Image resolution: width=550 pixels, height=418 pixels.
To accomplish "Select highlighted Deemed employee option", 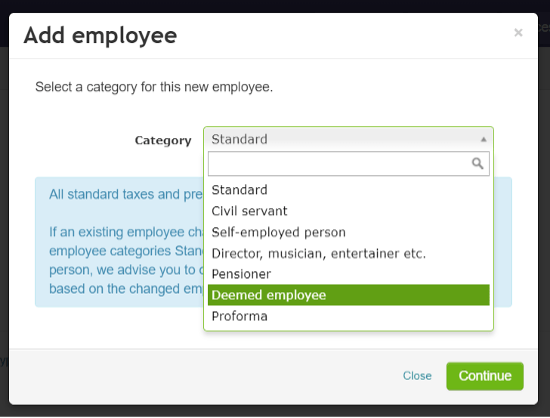I will click(x=348, y=295).
